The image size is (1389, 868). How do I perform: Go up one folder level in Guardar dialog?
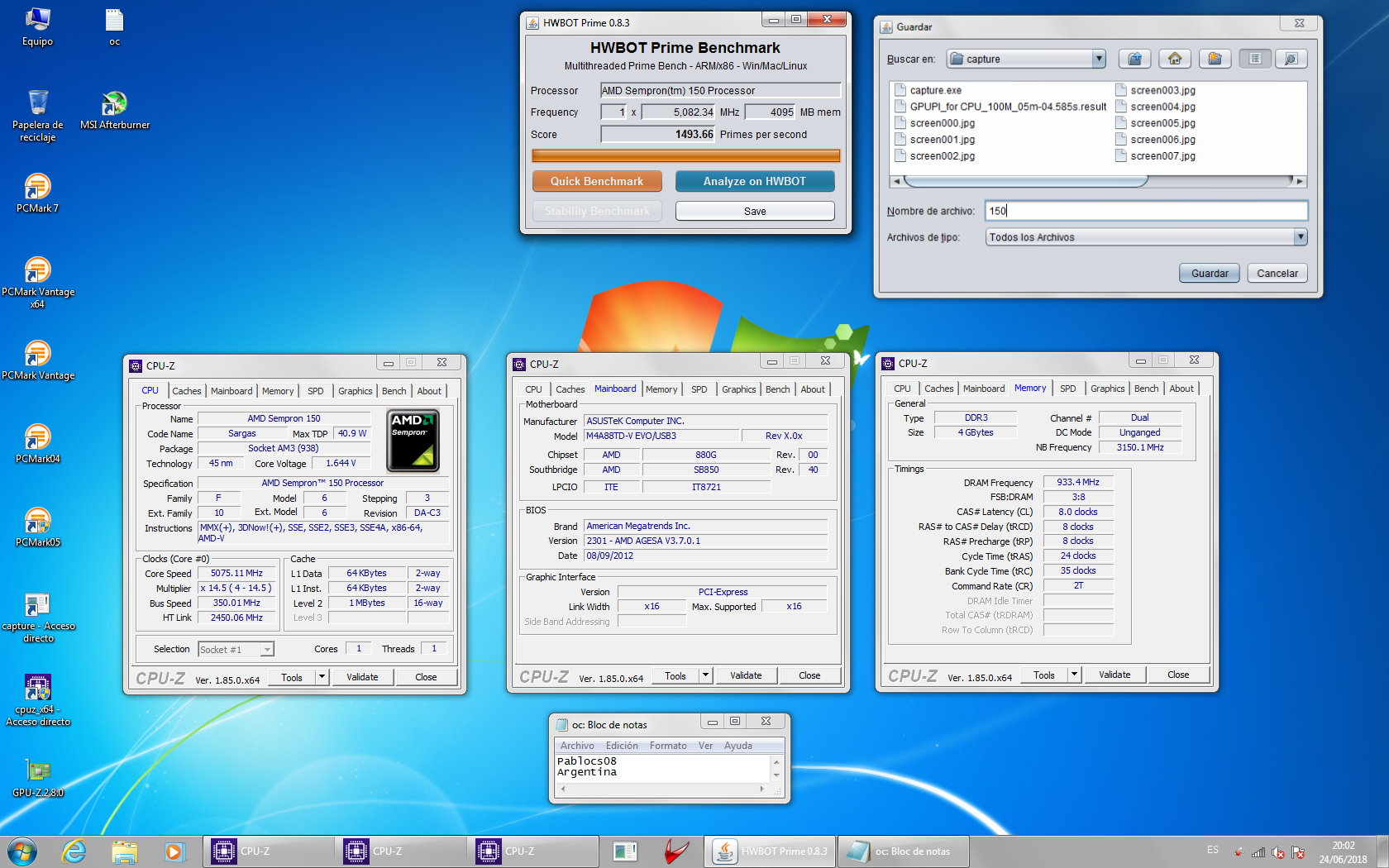click(x=1135, y=59)
